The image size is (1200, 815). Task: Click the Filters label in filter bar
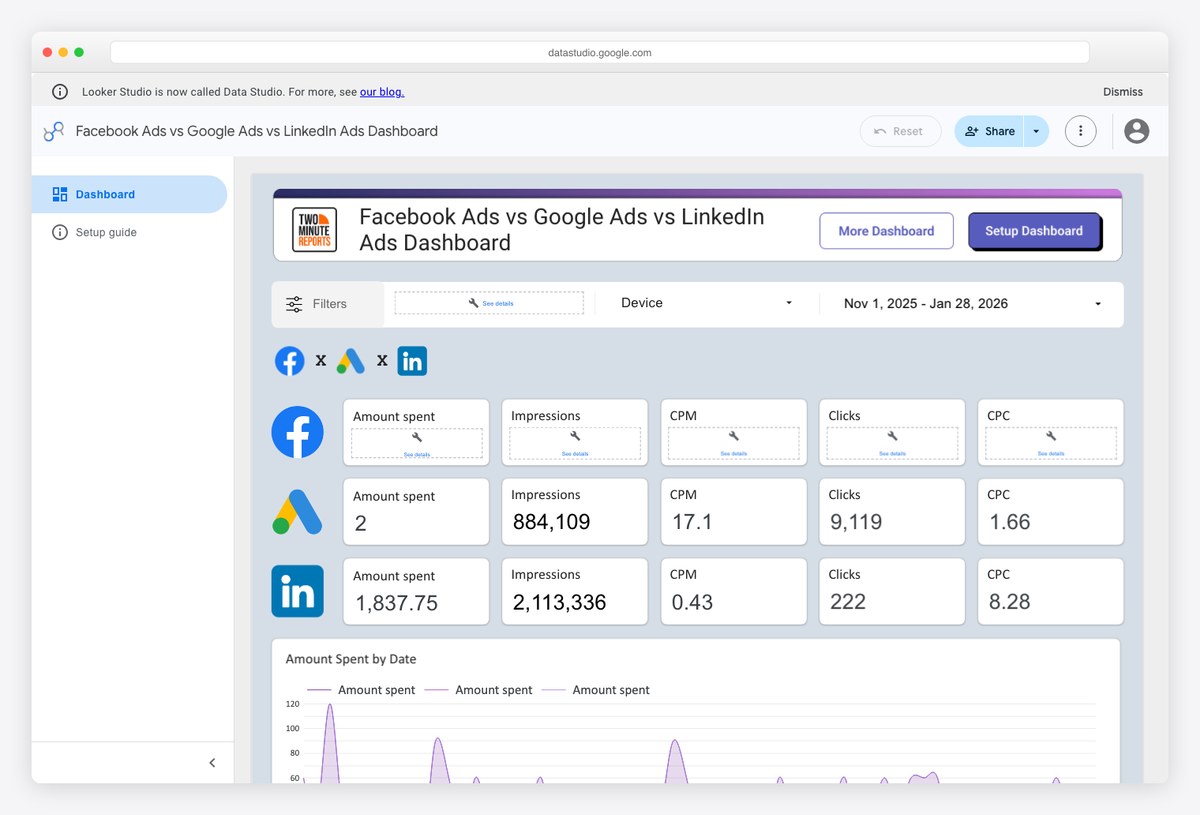(330, 304)
